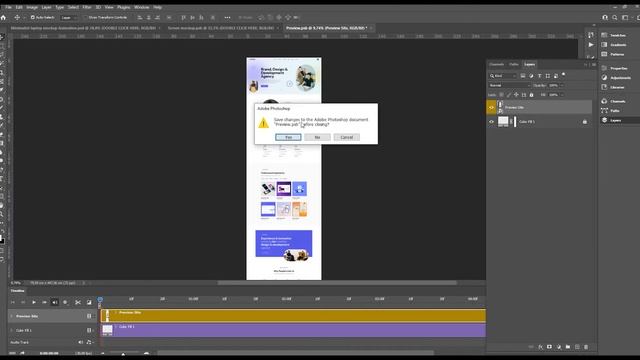Click the timeline playhead marker
Screen dimensions: 640x360
(100, 300)
